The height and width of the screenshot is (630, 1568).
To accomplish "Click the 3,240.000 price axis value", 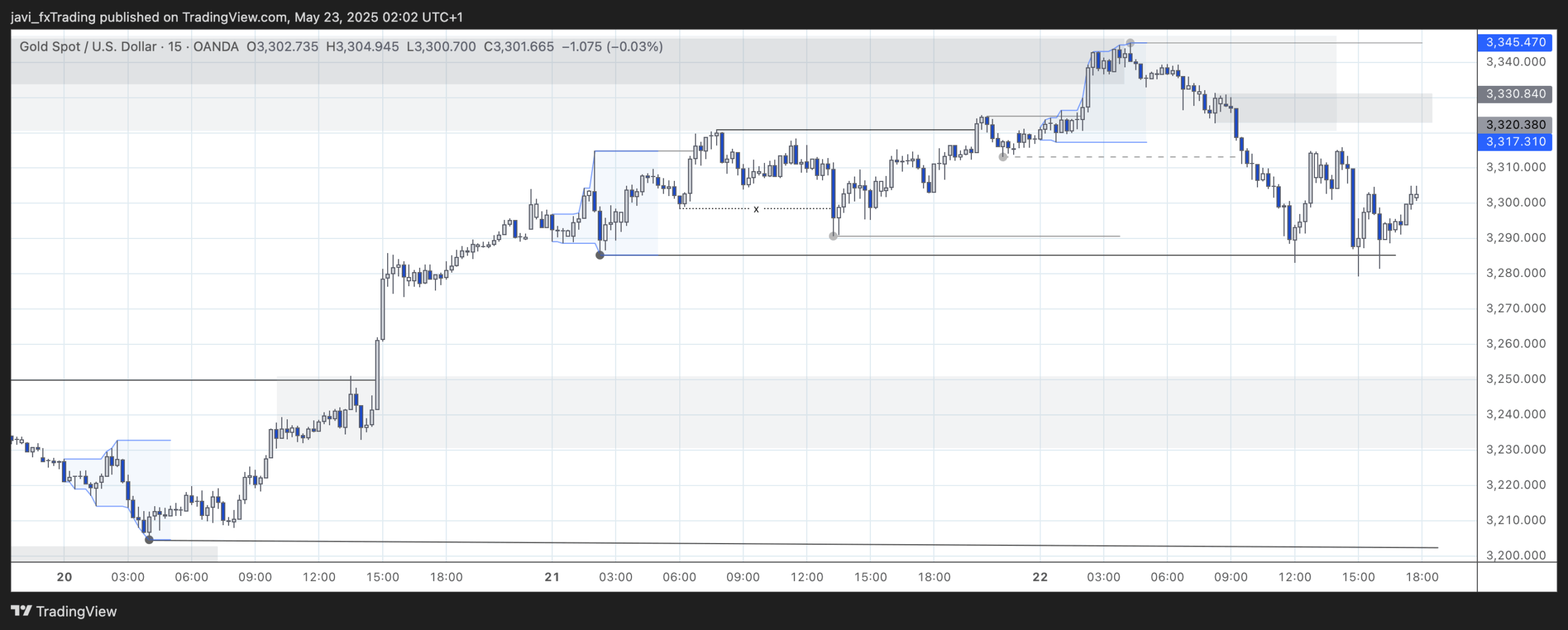I will pos(1516,414).
